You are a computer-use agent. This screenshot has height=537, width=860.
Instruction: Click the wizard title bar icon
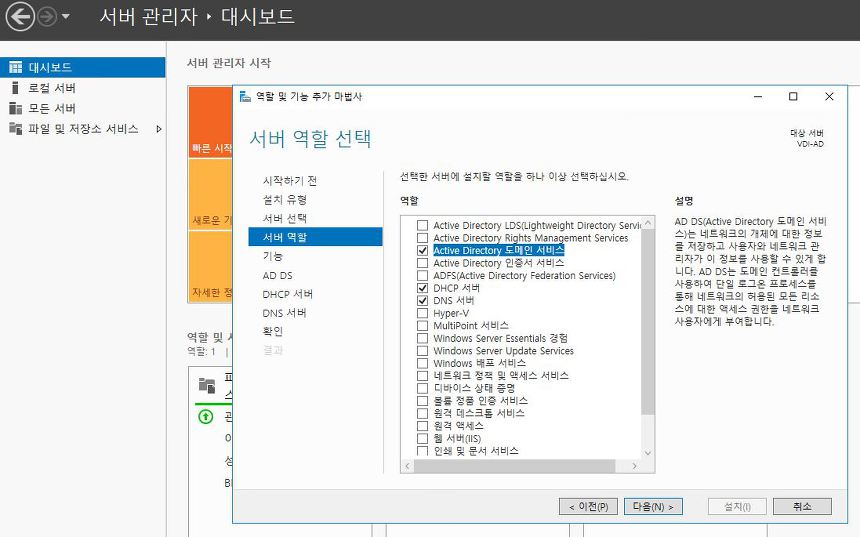click(x=245, y=97)
